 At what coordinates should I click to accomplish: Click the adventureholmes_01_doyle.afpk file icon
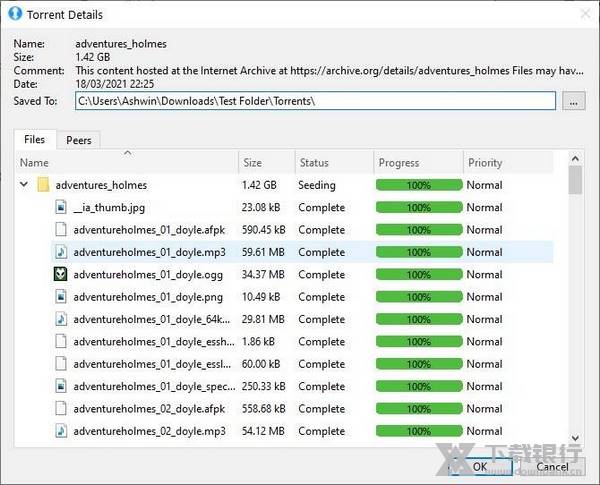point(61,230)
